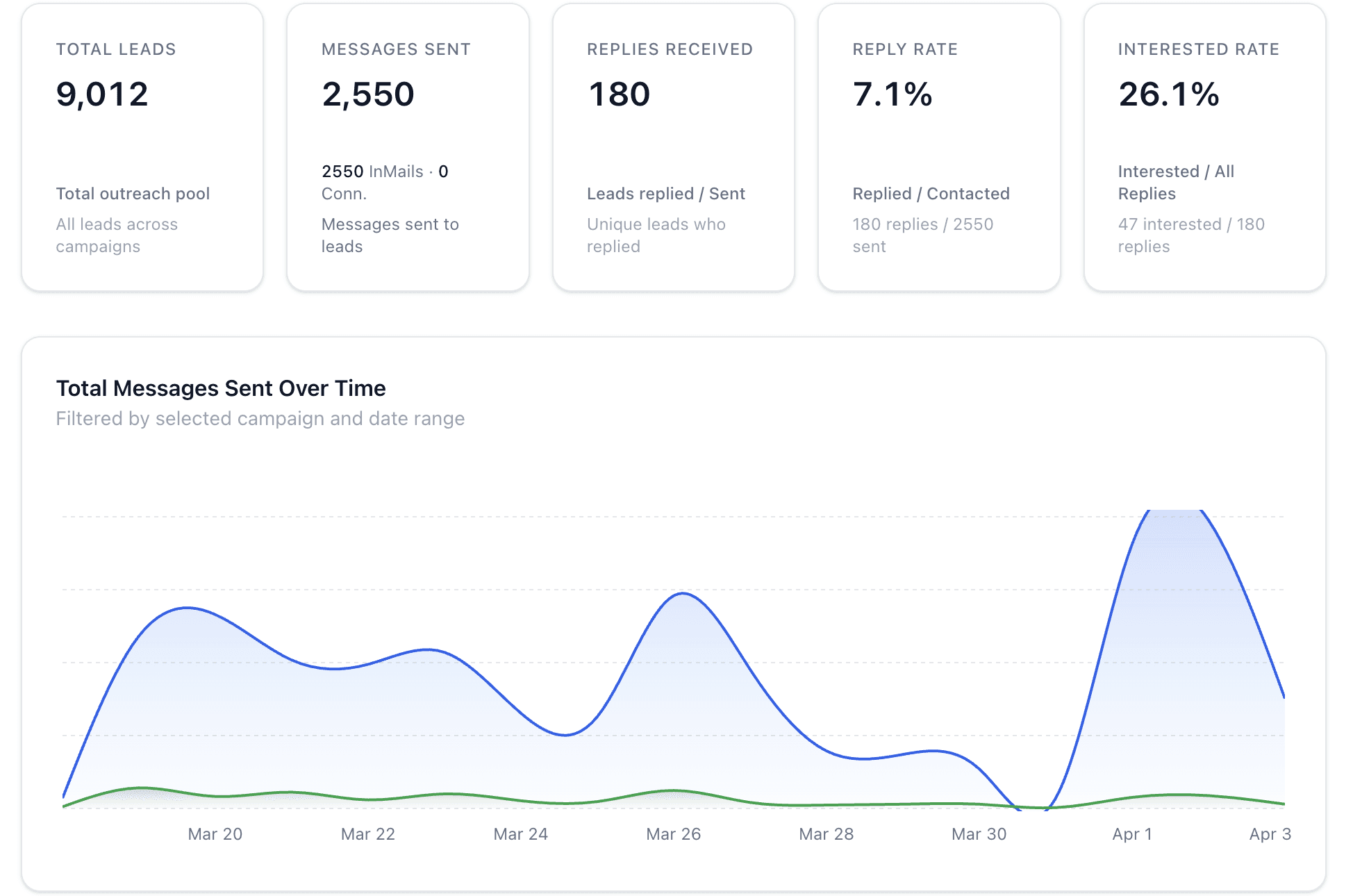Click the blue line's flat-topped peak after Apr 1
The height and width of the screenshot is (896, 1353).
[1175, 511]
